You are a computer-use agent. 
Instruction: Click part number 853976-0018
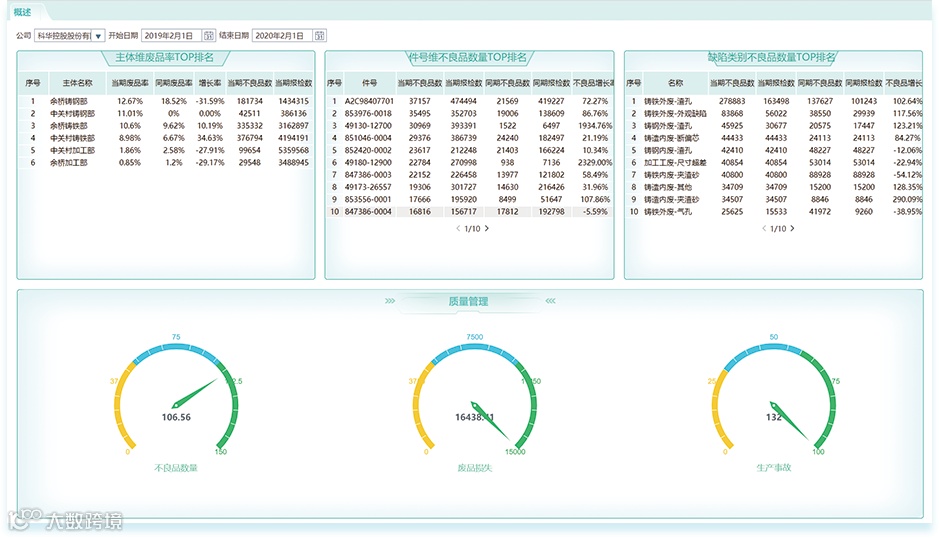[368, 113]
